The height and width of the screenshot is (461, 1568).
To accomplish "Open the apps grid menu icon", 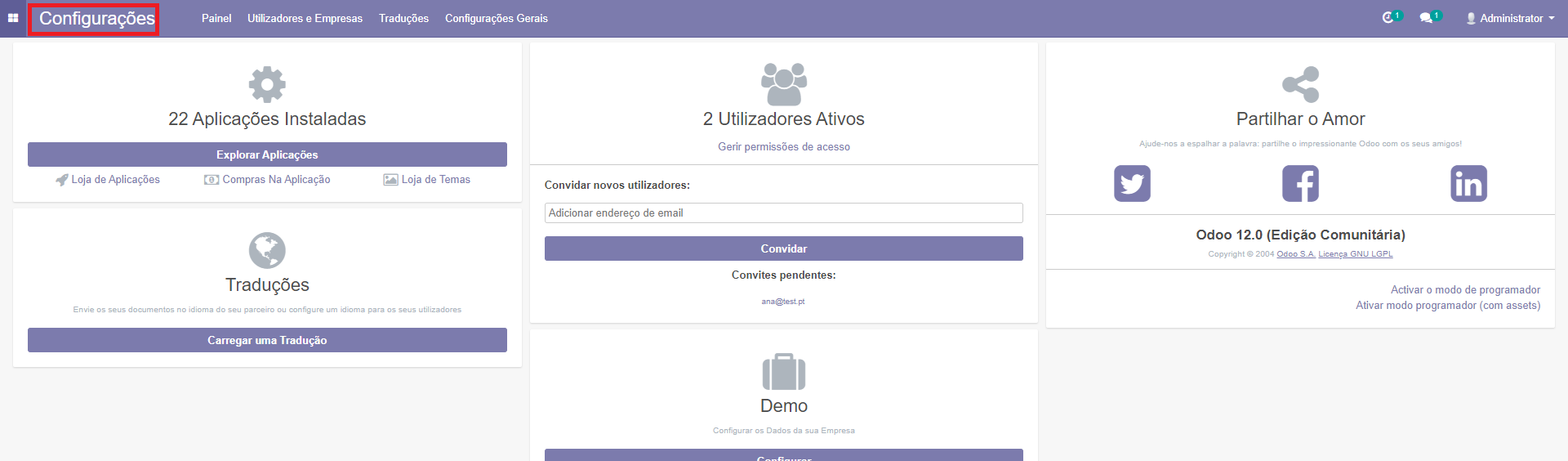I will [13, 18].
